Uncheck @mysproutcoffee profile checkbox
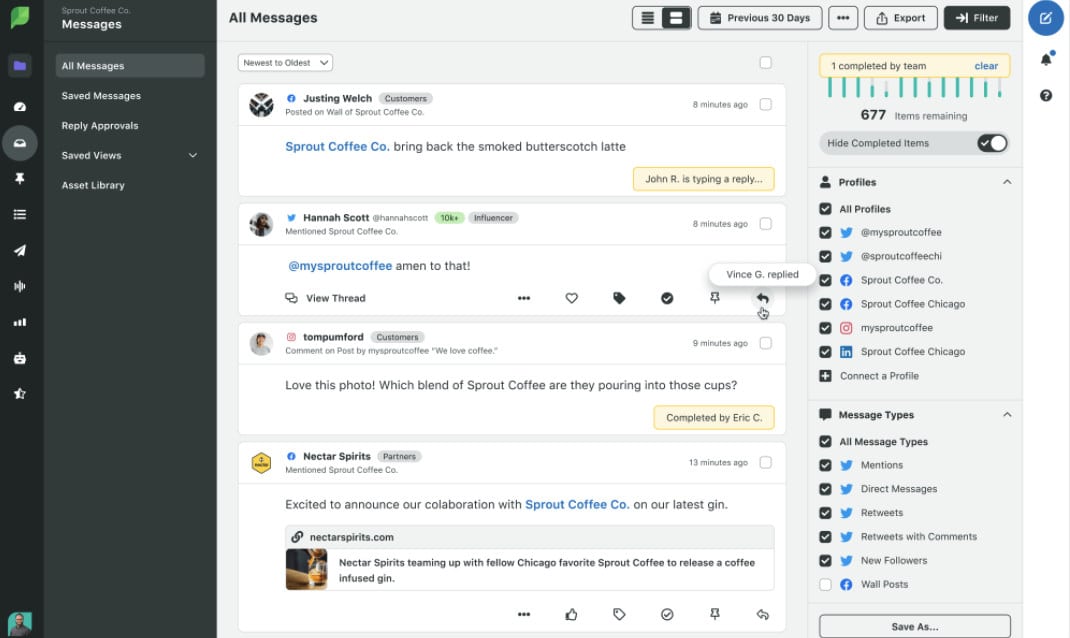The width and height of the screenshot is (1070, 638). [825, 233]
